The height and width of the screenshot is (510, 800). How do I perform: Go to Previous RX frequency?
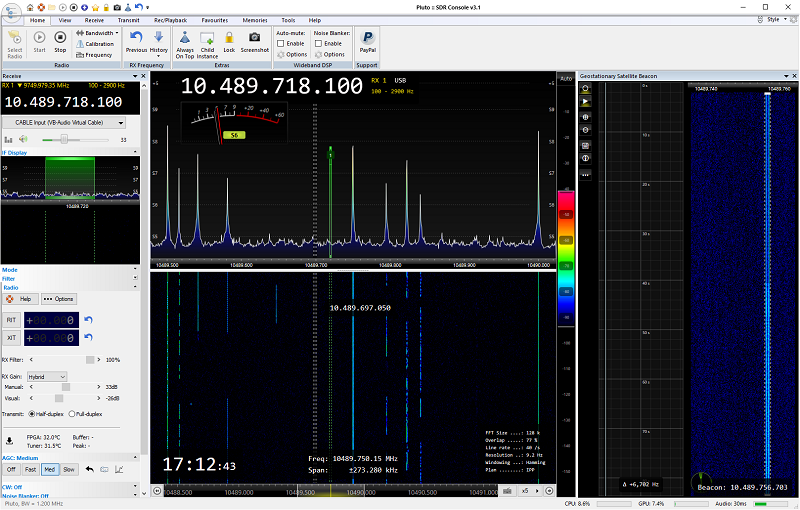tap(136, 42)
